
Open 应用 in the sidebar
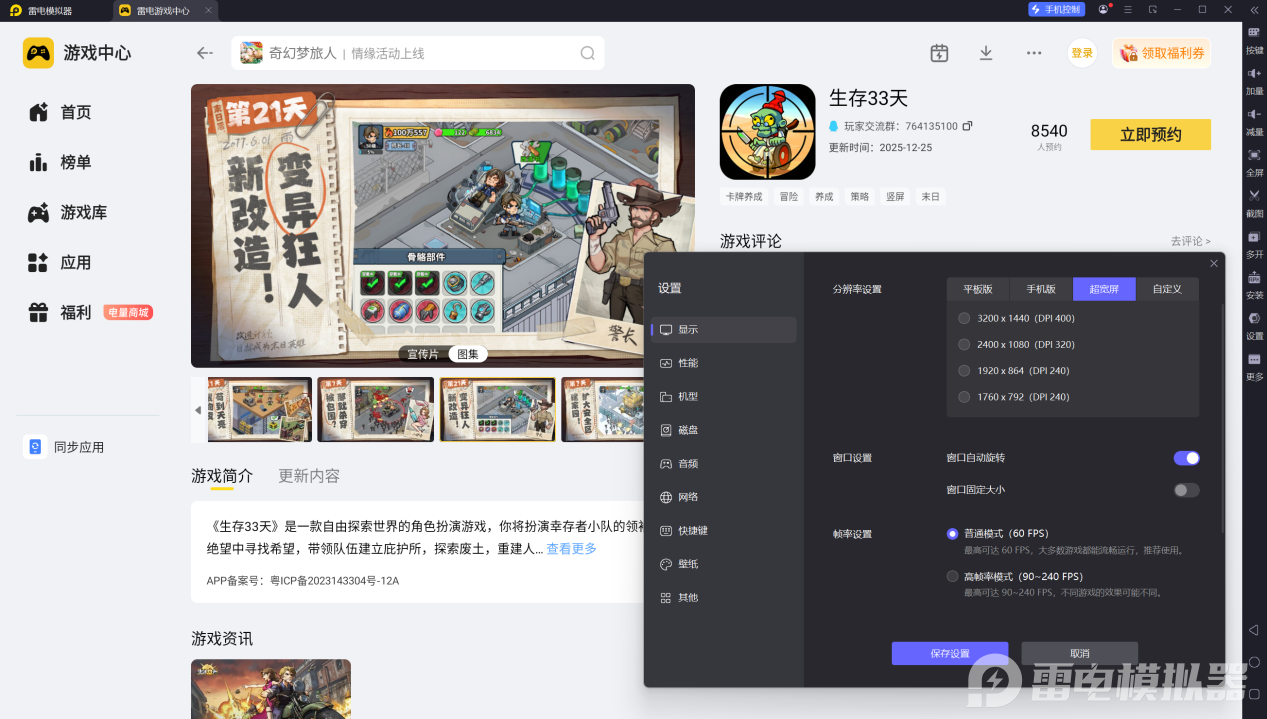click(60, 262)
